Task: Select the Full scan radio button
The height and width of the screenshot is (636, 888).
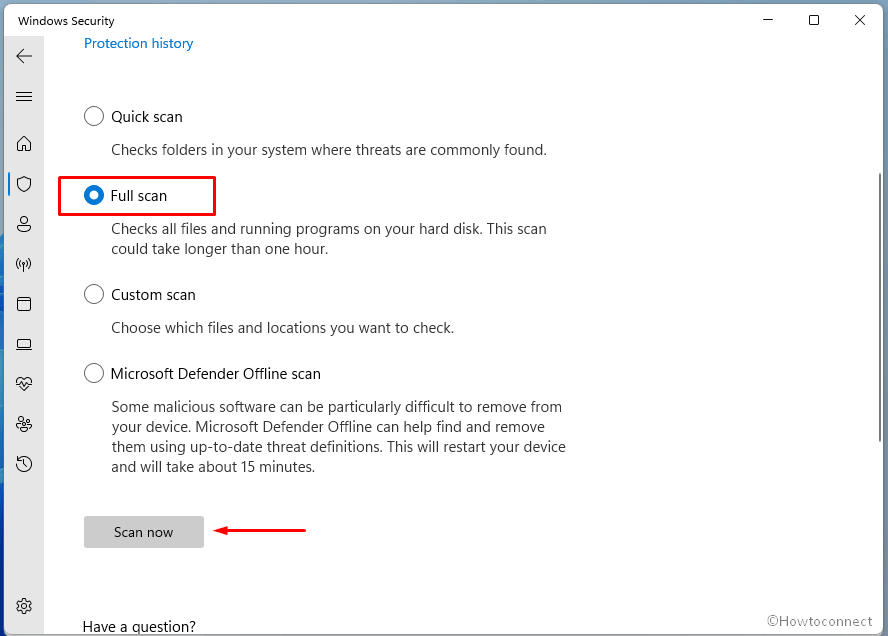Action: (94, 195)
